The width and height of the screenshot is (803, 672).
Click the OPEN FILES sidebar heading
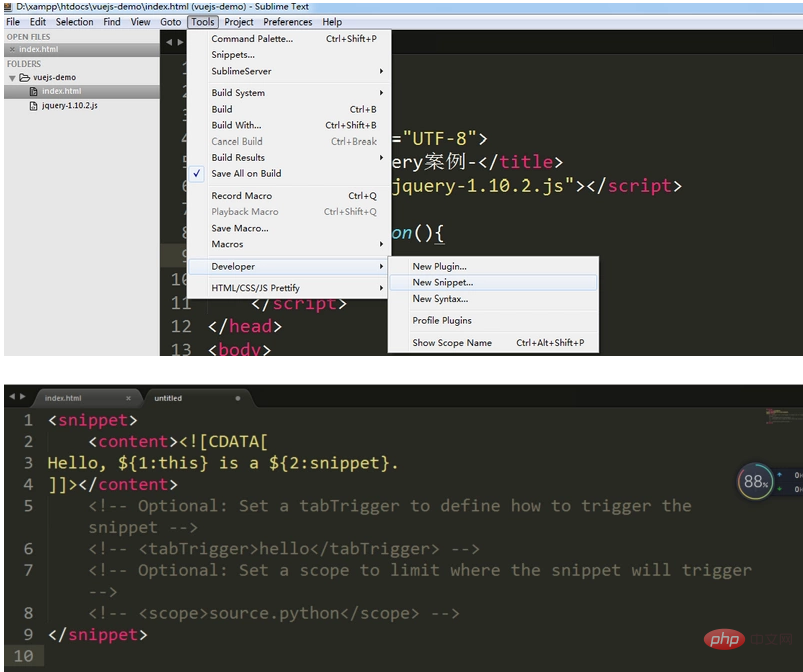pyautogui.click(x=28, y=37)
